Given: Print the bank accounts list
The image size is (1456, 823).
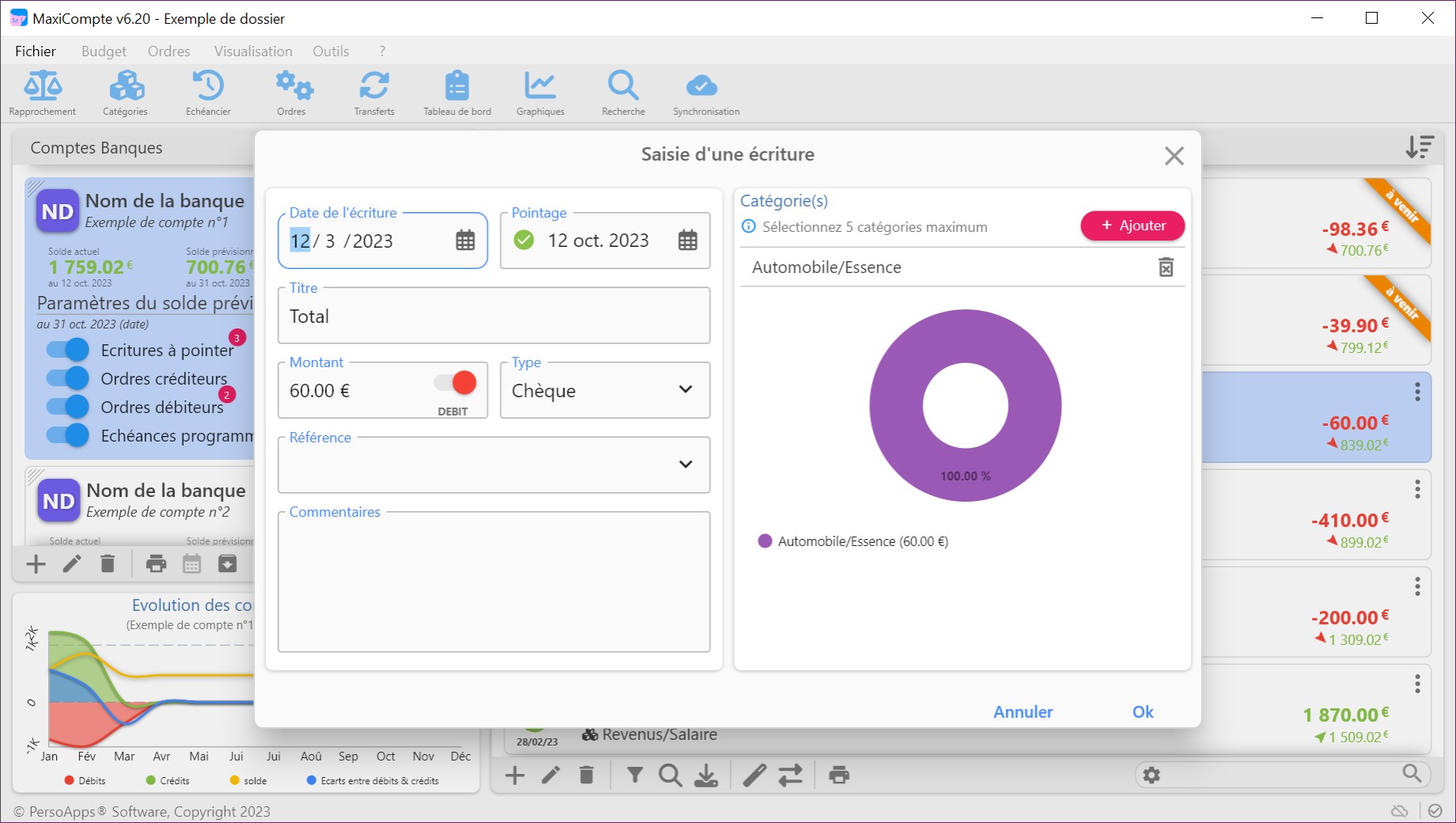Looking at the screenshot, I should 157,564.
